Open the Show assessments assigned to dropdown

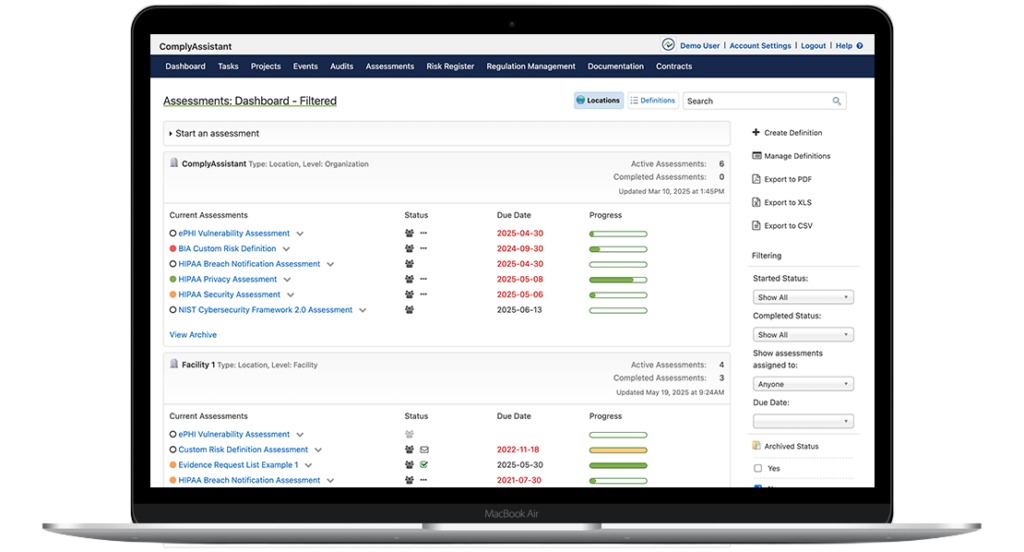pos(802,384)
